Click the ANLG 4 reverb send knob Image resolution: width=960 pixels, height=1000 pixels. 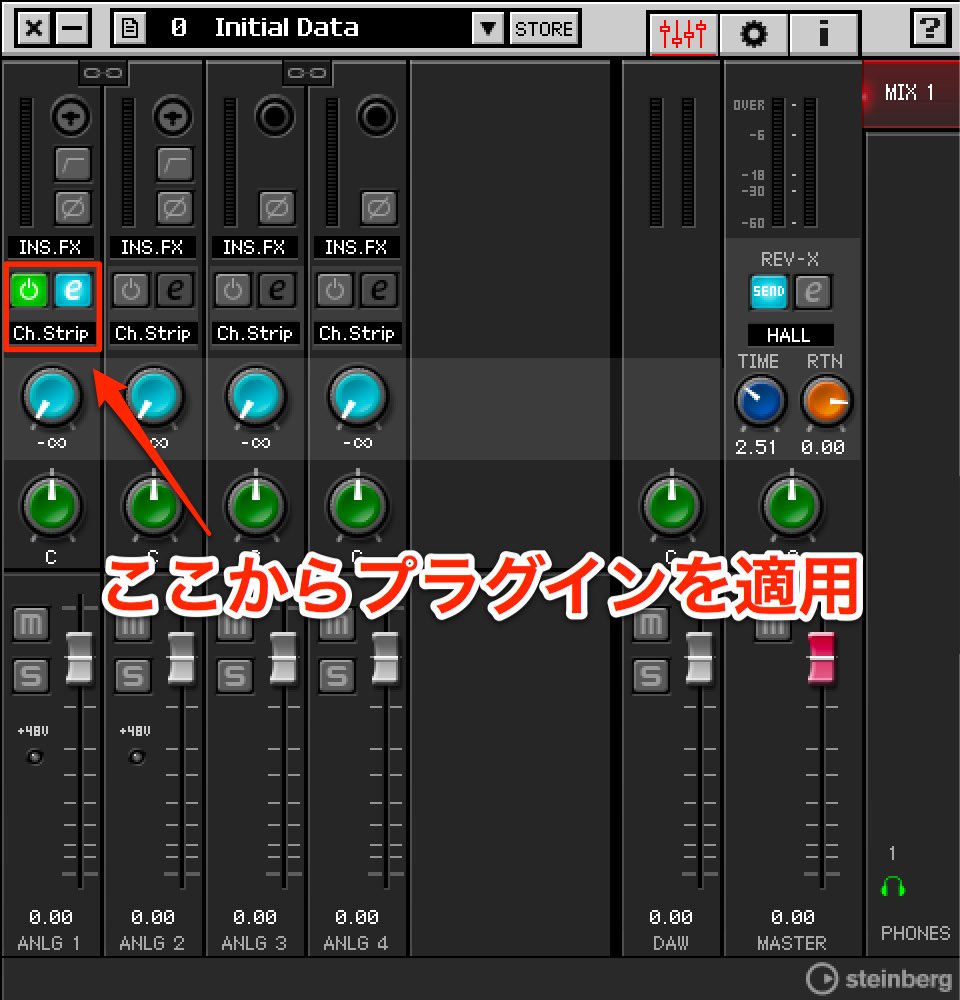(357, 397)
